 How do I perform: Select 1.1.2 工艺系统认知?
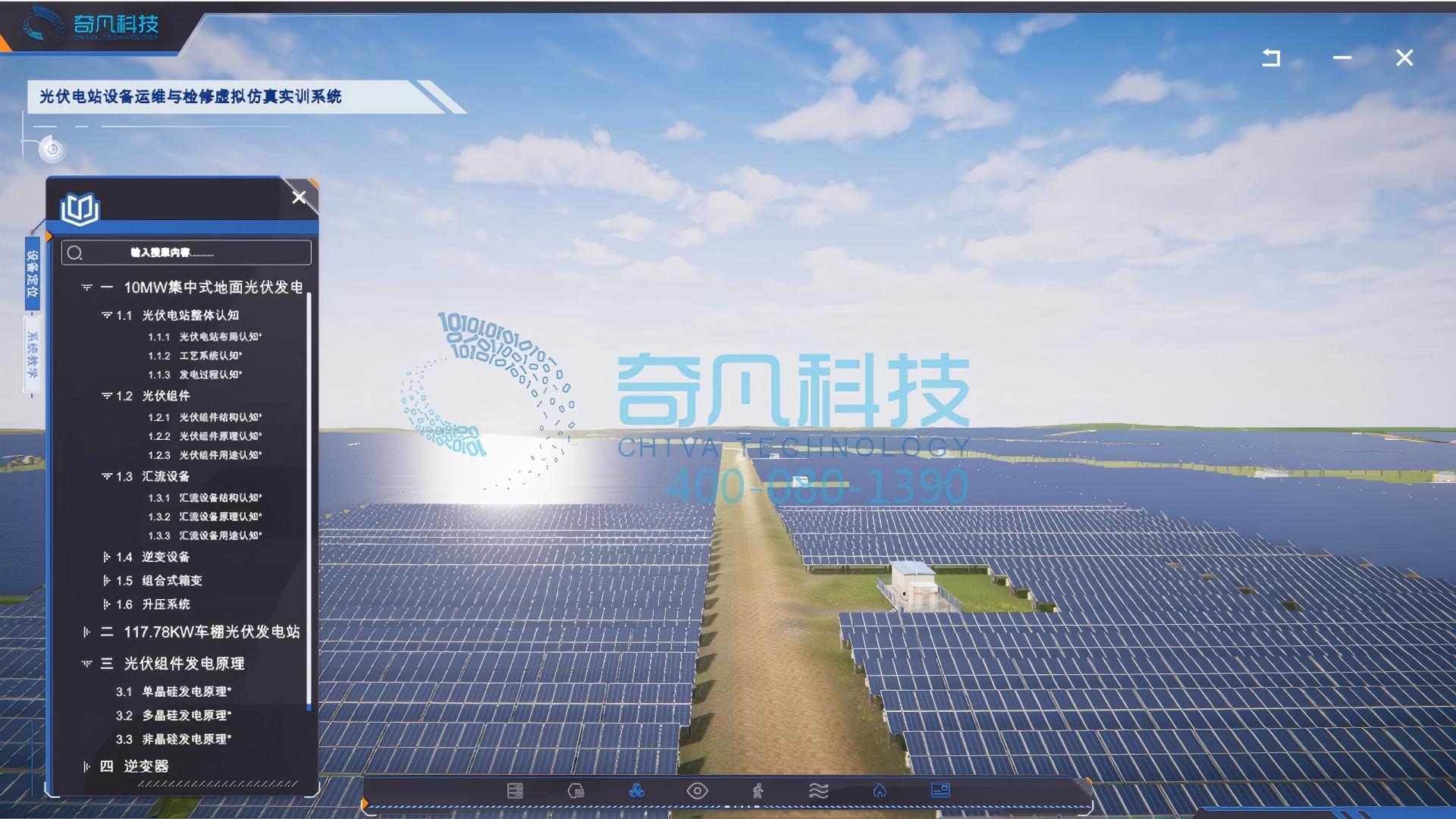[195, 356]
